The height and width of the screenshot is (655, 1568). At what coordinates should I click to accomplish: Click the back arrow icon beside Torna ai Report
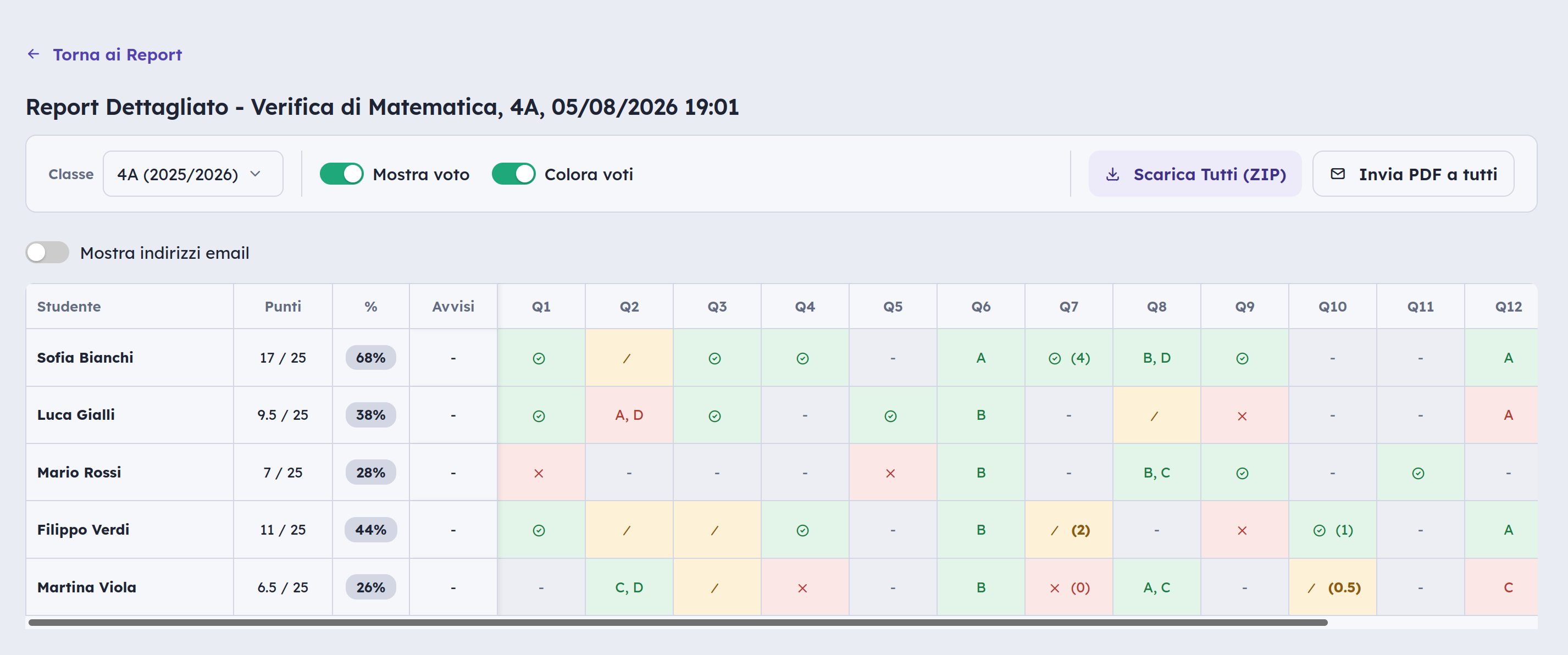coord(34,54)
